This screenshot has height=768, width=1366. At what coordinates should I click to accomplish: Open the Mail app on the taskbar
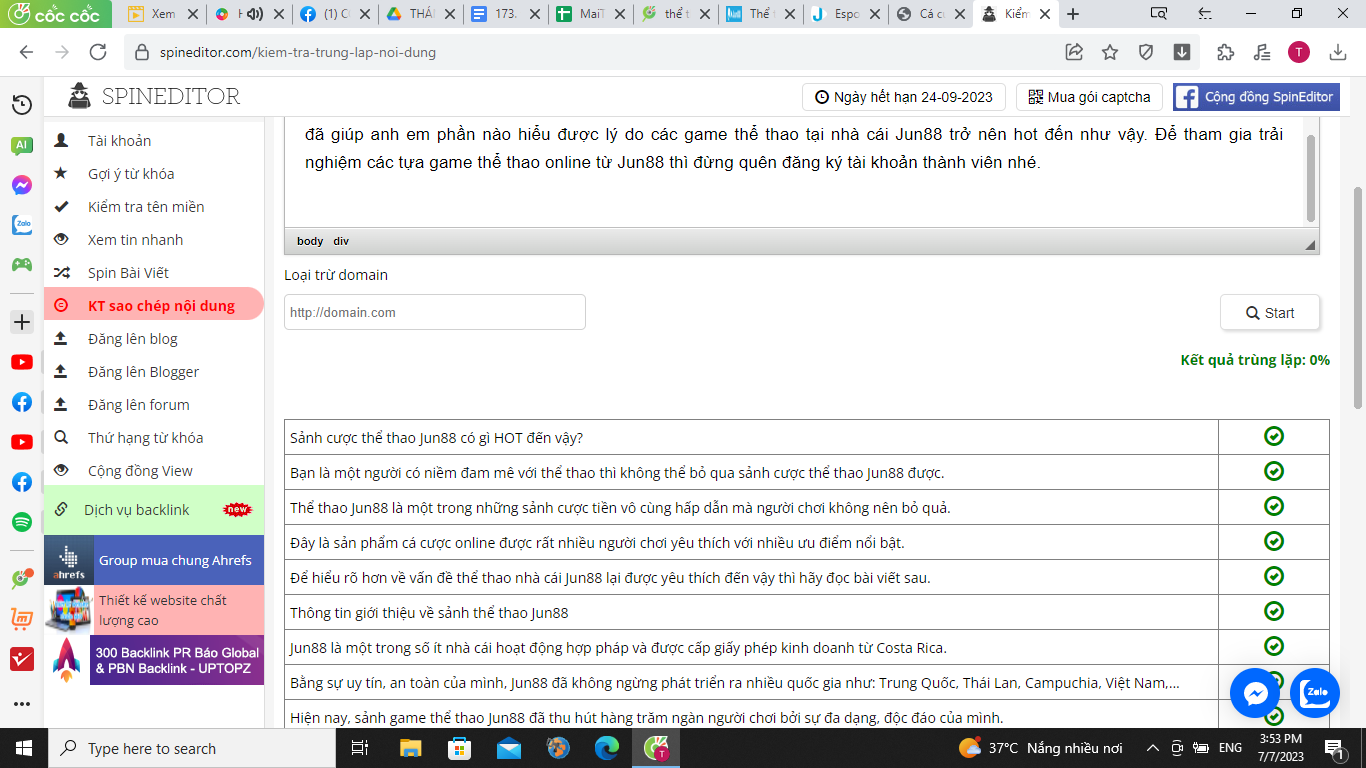[x=509, y=748]
